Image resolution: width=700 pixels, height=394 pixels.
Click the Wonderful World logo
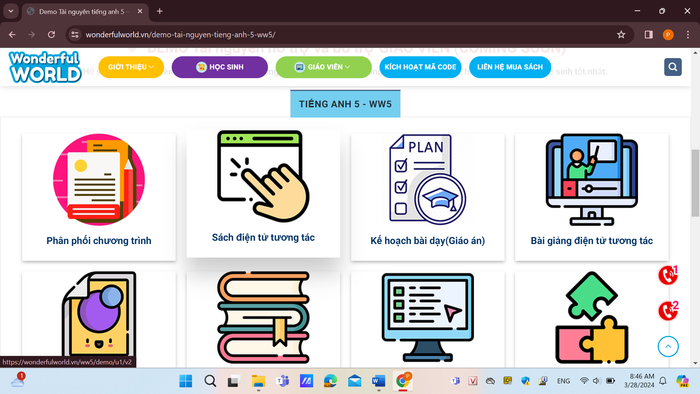pyautogui.click(x=45, y=67)
